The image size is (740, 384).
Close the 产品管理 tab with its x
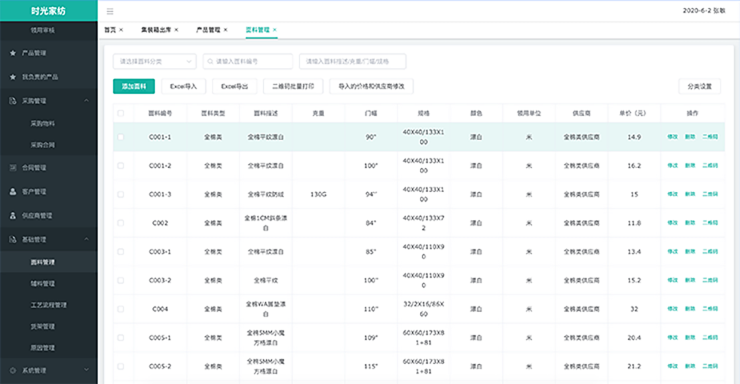[x=226, y=30]
